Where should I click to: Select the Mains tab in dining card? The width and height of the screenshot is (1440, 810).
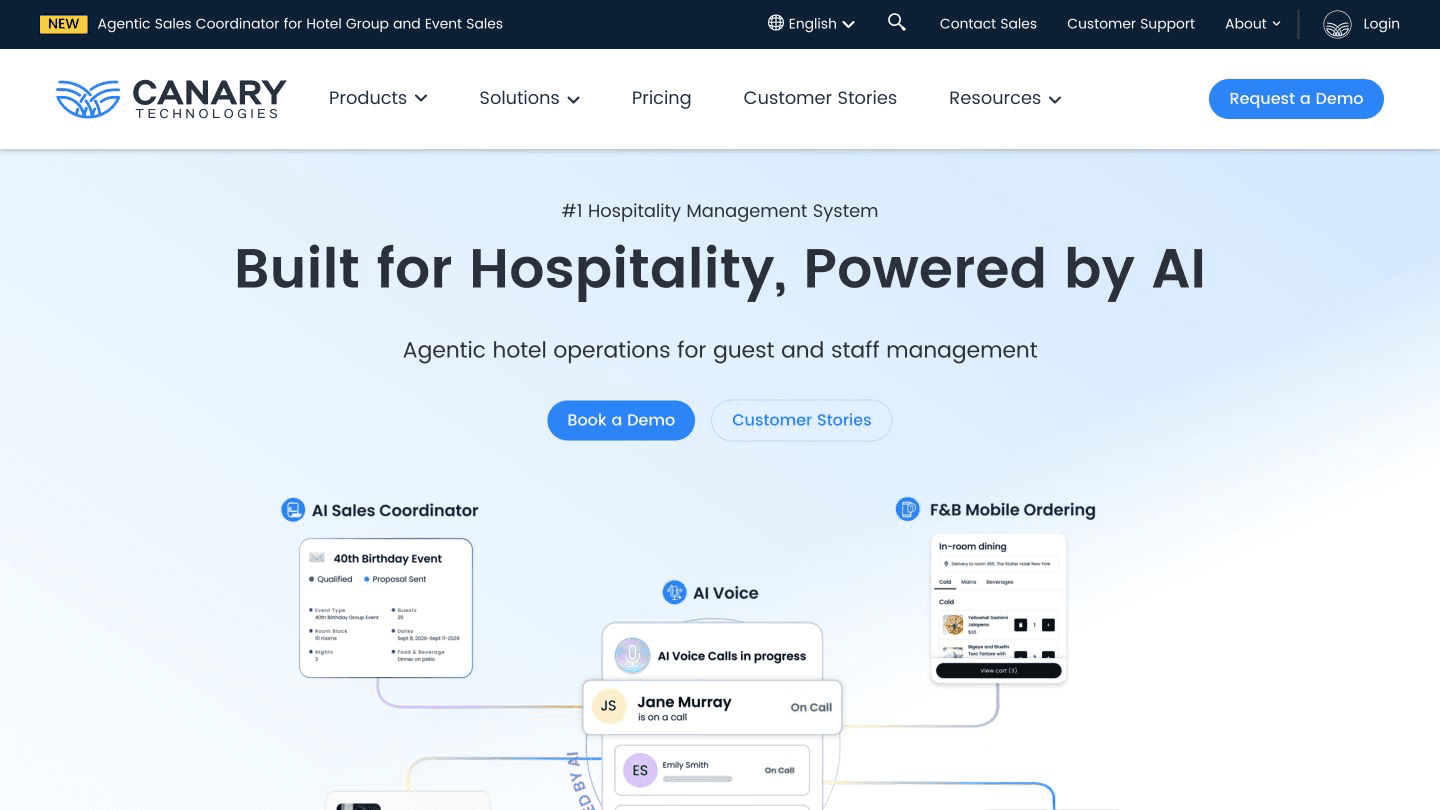coord(969,582)
